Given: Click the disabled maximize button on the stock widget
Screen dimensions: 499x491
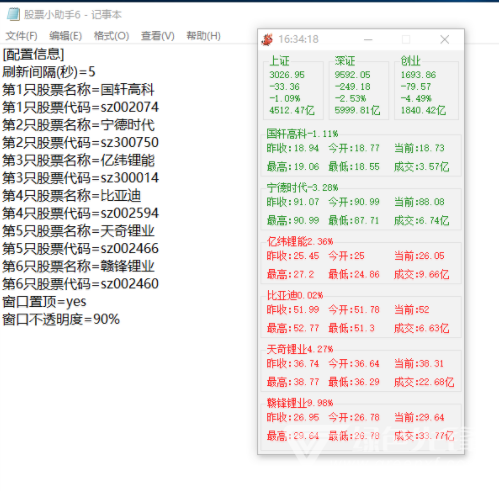Looking at the screenshot, I should point(406,40).
